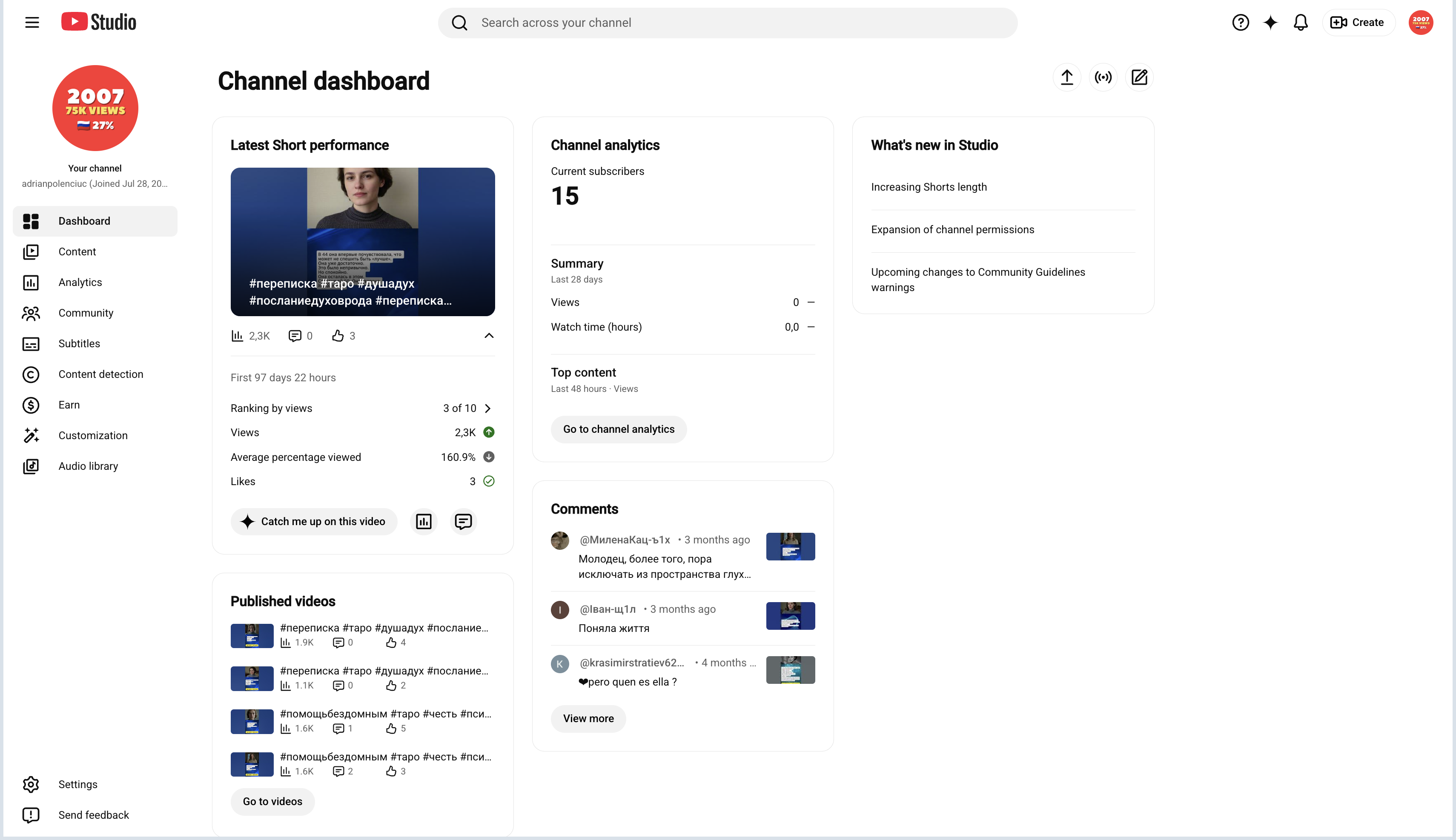The height and width of the screenshot is (840, 1456).
Task: Open Content detection in sidebar
Action: [x=95, y=374]
